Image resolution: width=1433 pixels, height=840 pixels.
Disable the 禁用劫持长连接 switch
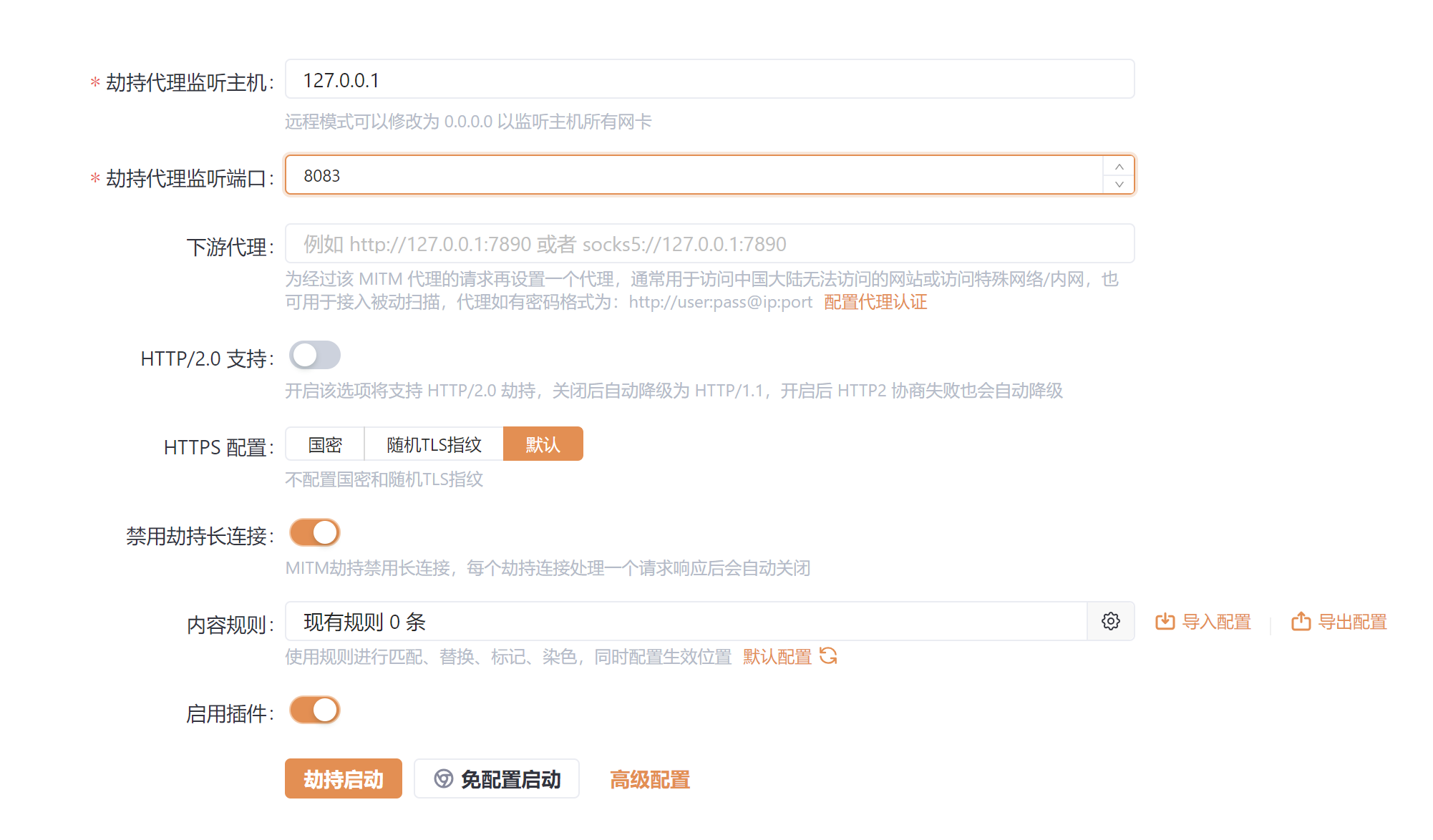point(314,533)
